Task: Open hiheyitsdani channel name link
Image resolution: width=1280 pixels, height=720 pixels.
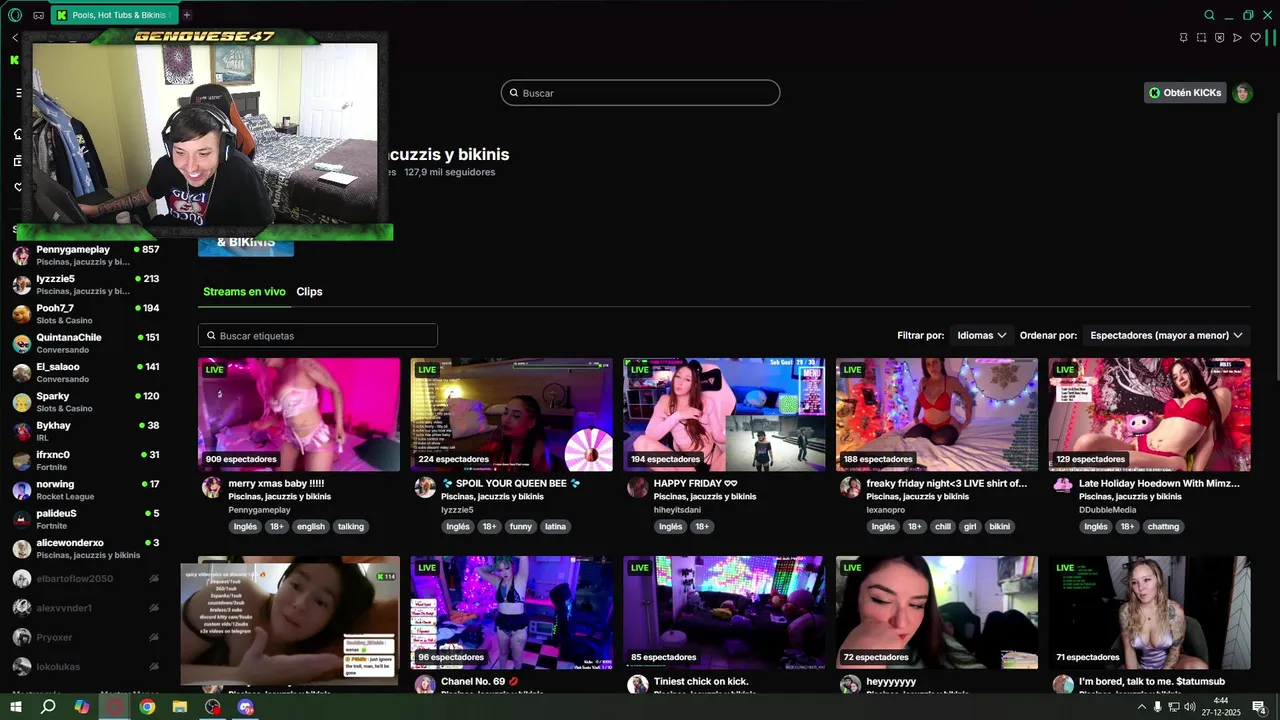Action: point(677,510)
